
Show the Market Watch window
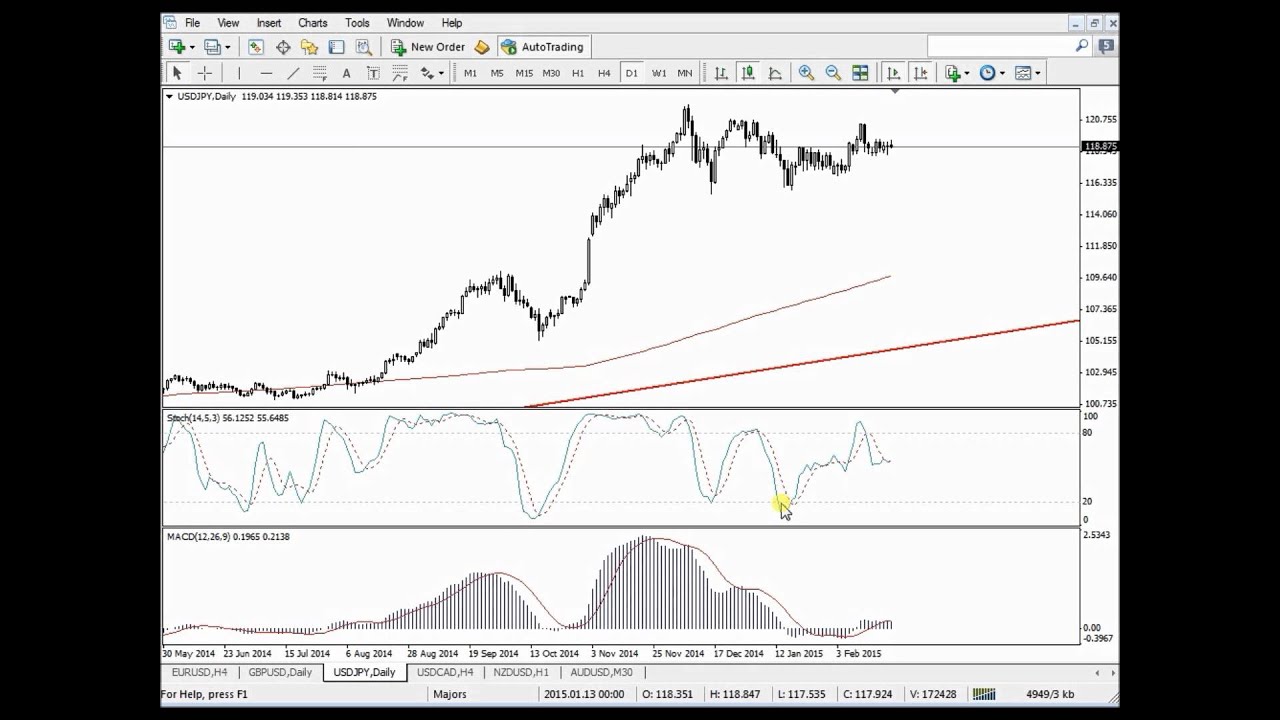256,47
